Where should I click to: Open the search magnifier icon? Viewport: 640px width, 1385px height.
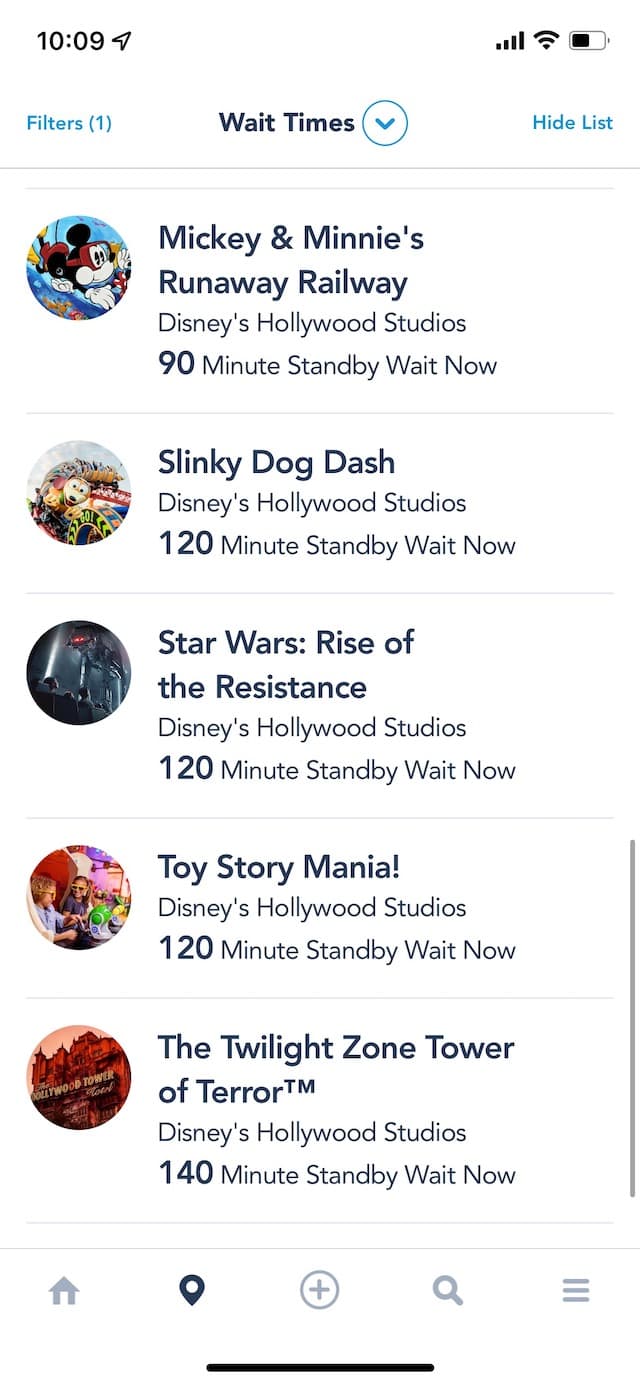point(447,1291)
